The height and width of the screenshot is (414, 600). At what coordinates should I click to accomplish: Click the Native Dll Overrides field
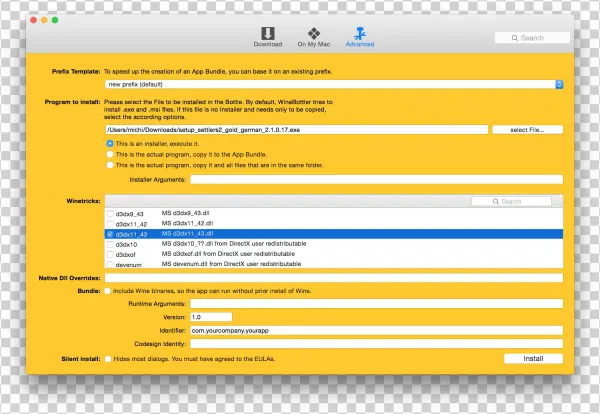[334, 278]
